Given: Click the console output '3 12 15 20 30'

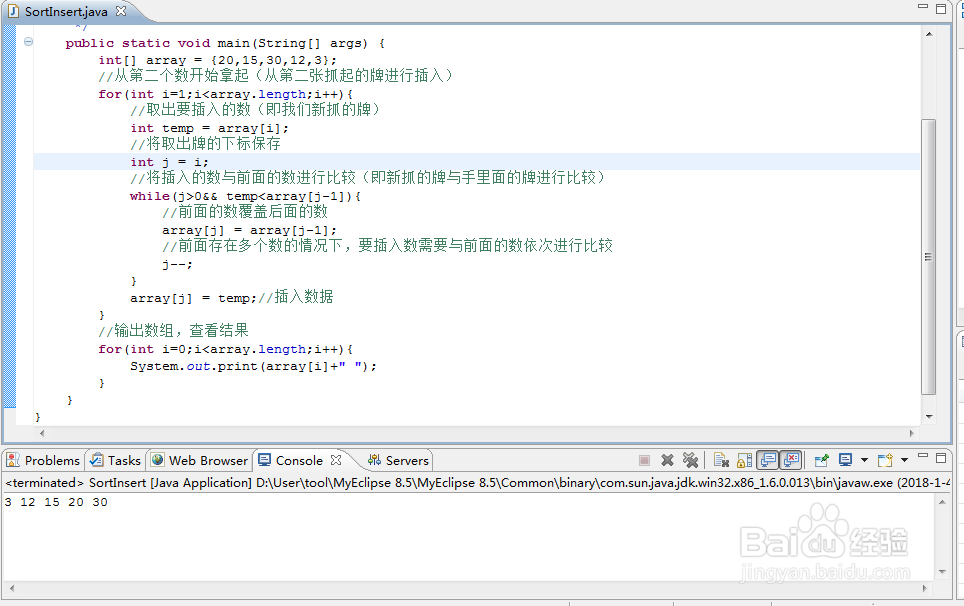Looking at the screenshot, I should tap(56, 502).
